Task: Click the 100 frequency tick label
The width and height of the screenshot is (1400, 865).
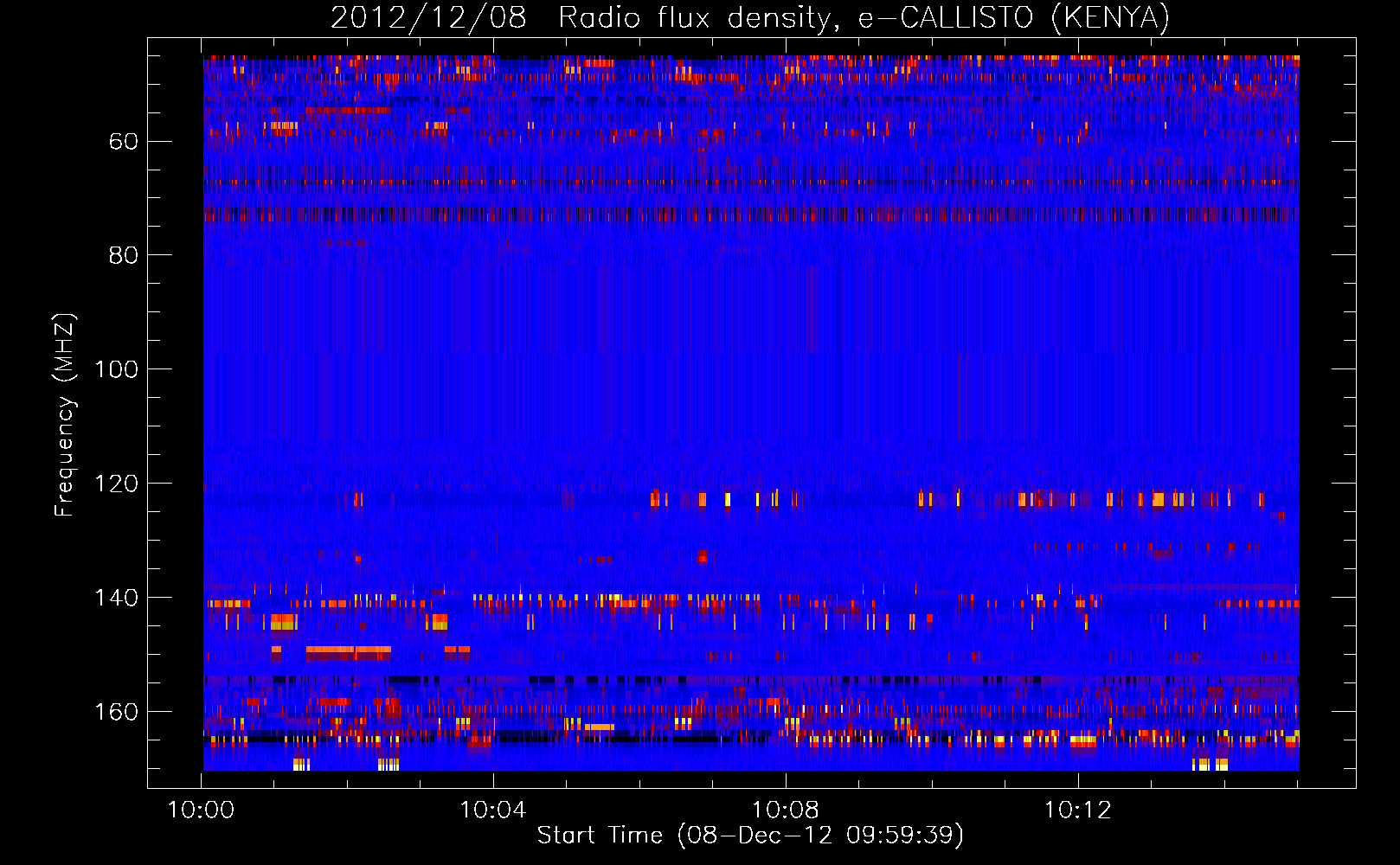Action: coord(117,369)
